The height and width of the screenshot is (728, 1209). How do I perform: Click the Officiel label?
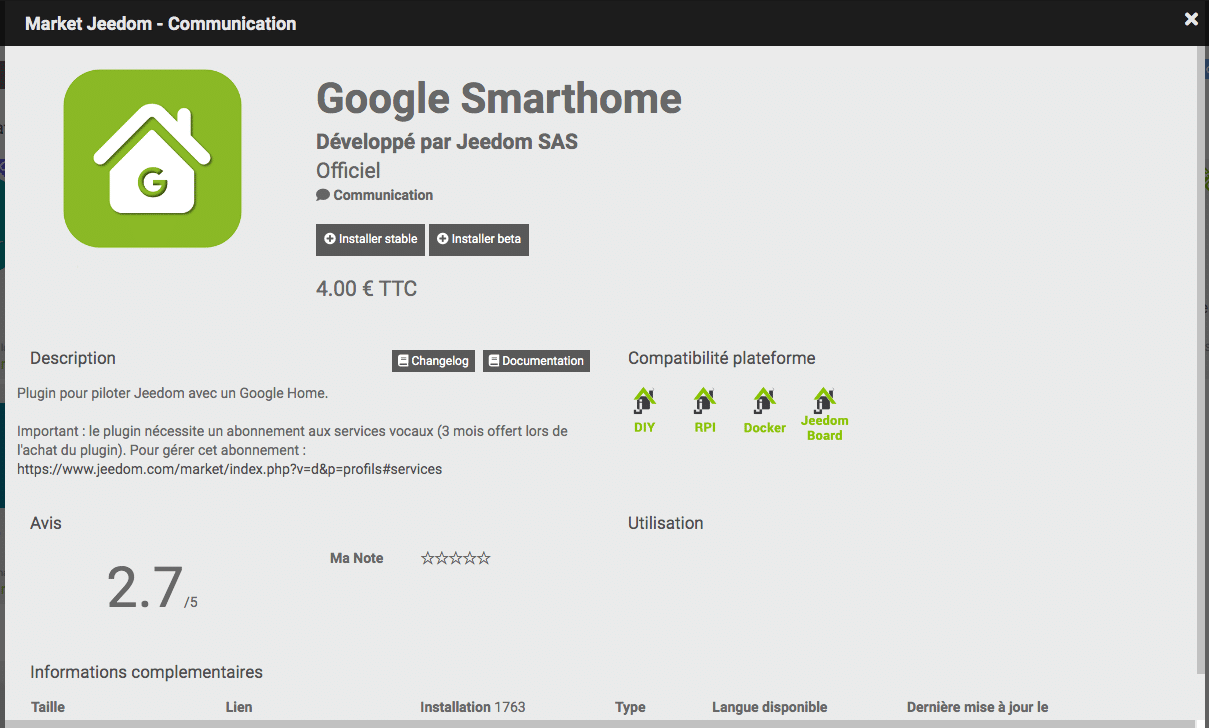348,171
